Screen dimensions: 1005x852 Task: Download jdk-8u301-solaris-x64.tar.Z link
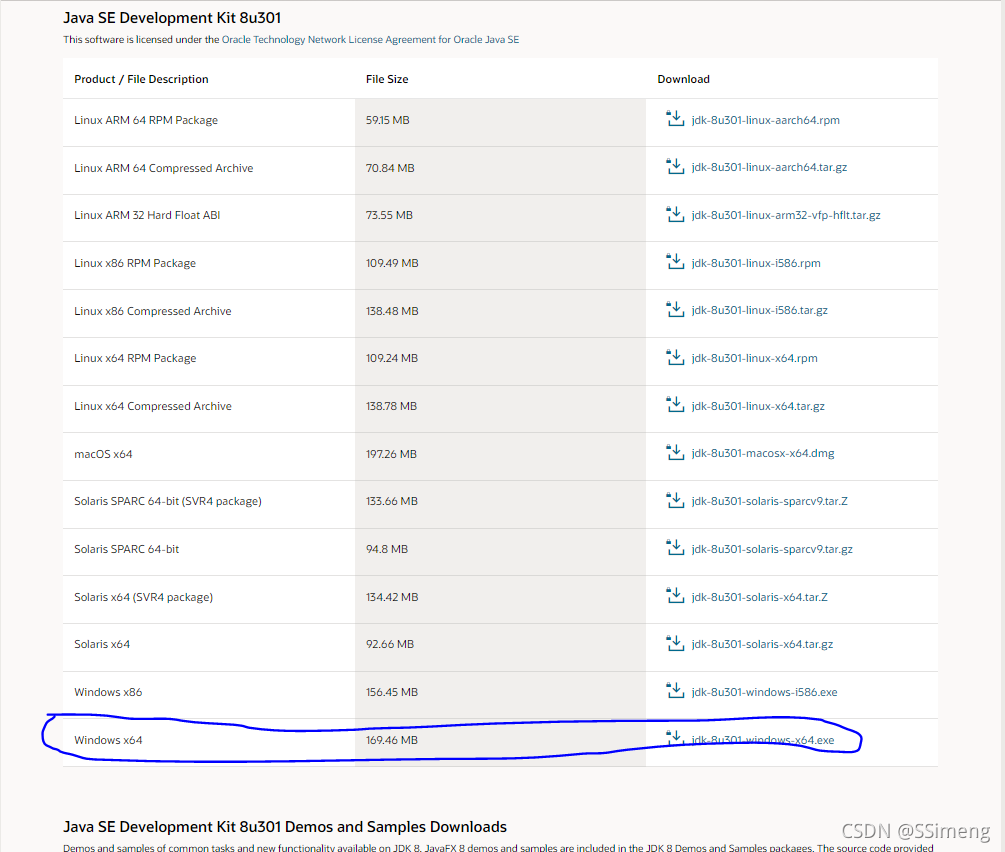click(760, 597)
